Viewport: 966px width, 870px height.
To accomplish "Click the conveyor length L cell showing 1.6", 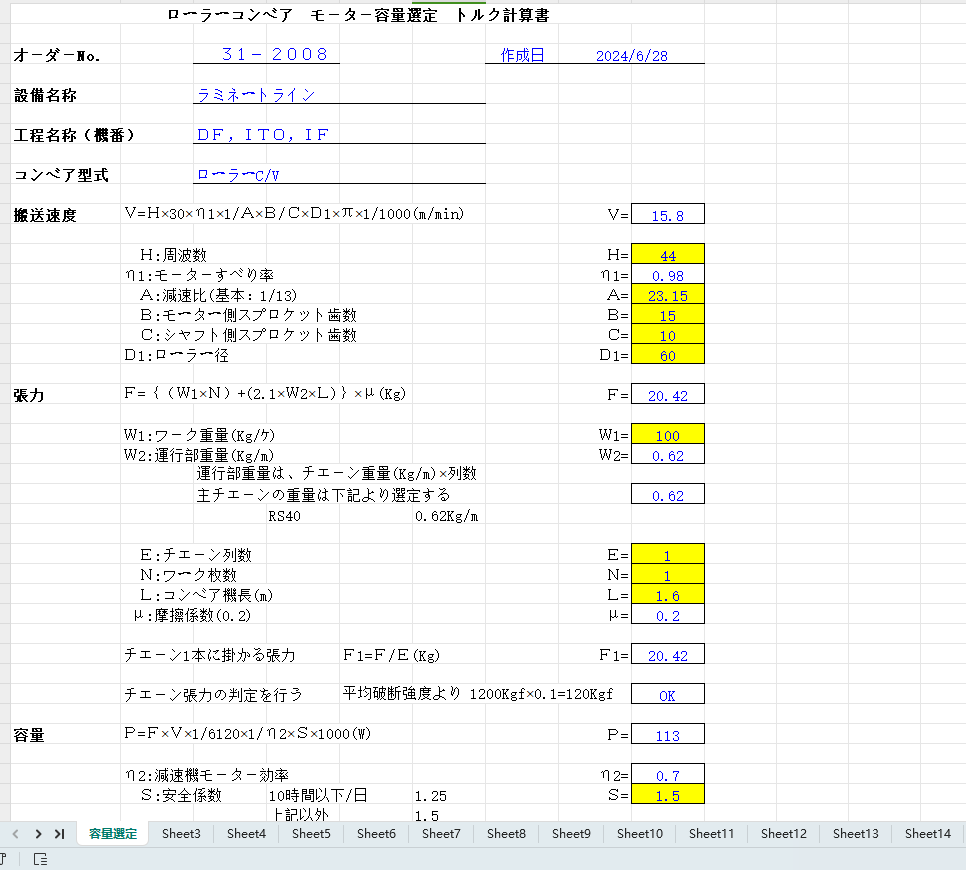I will point(667,594).
